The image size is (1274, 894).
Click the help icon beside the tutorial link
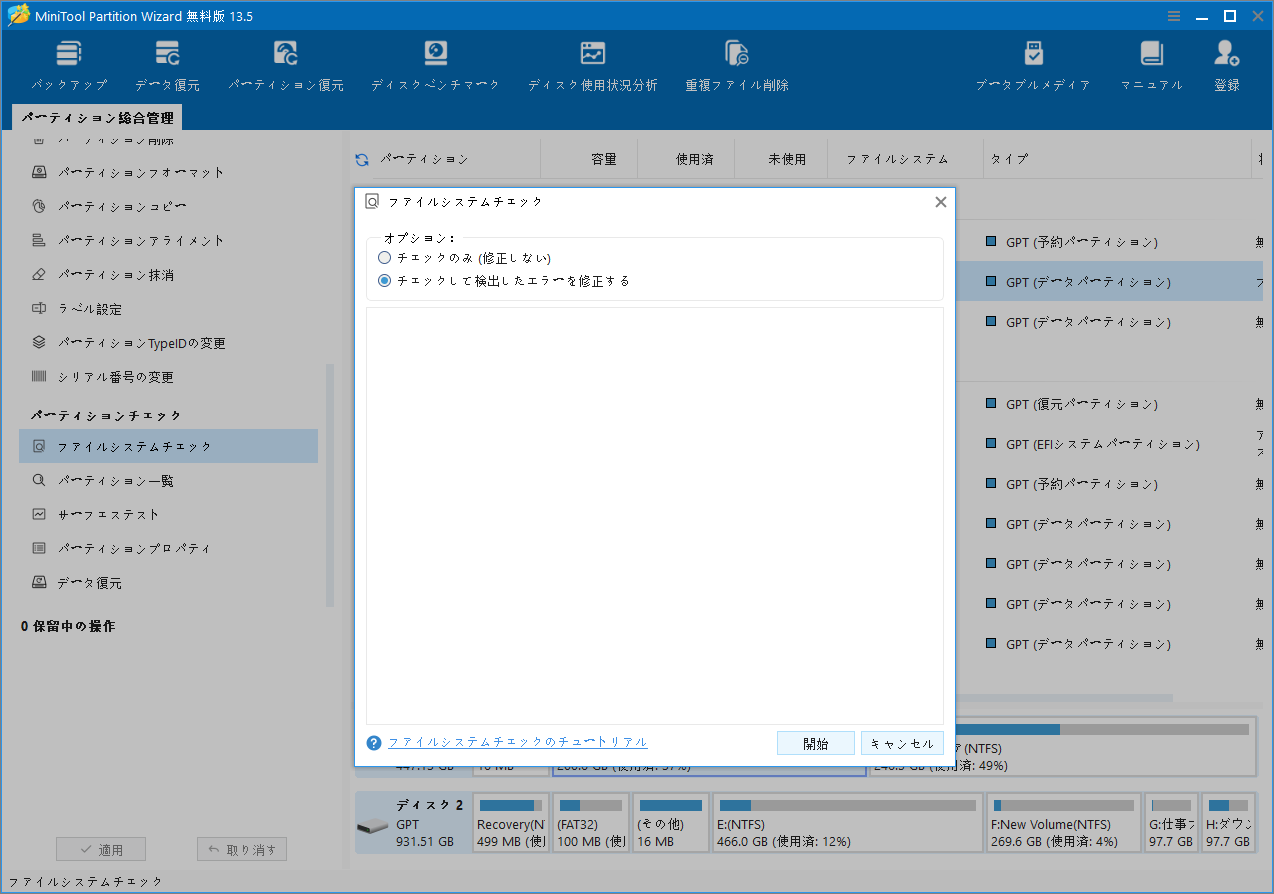click(x=372, y=742)
